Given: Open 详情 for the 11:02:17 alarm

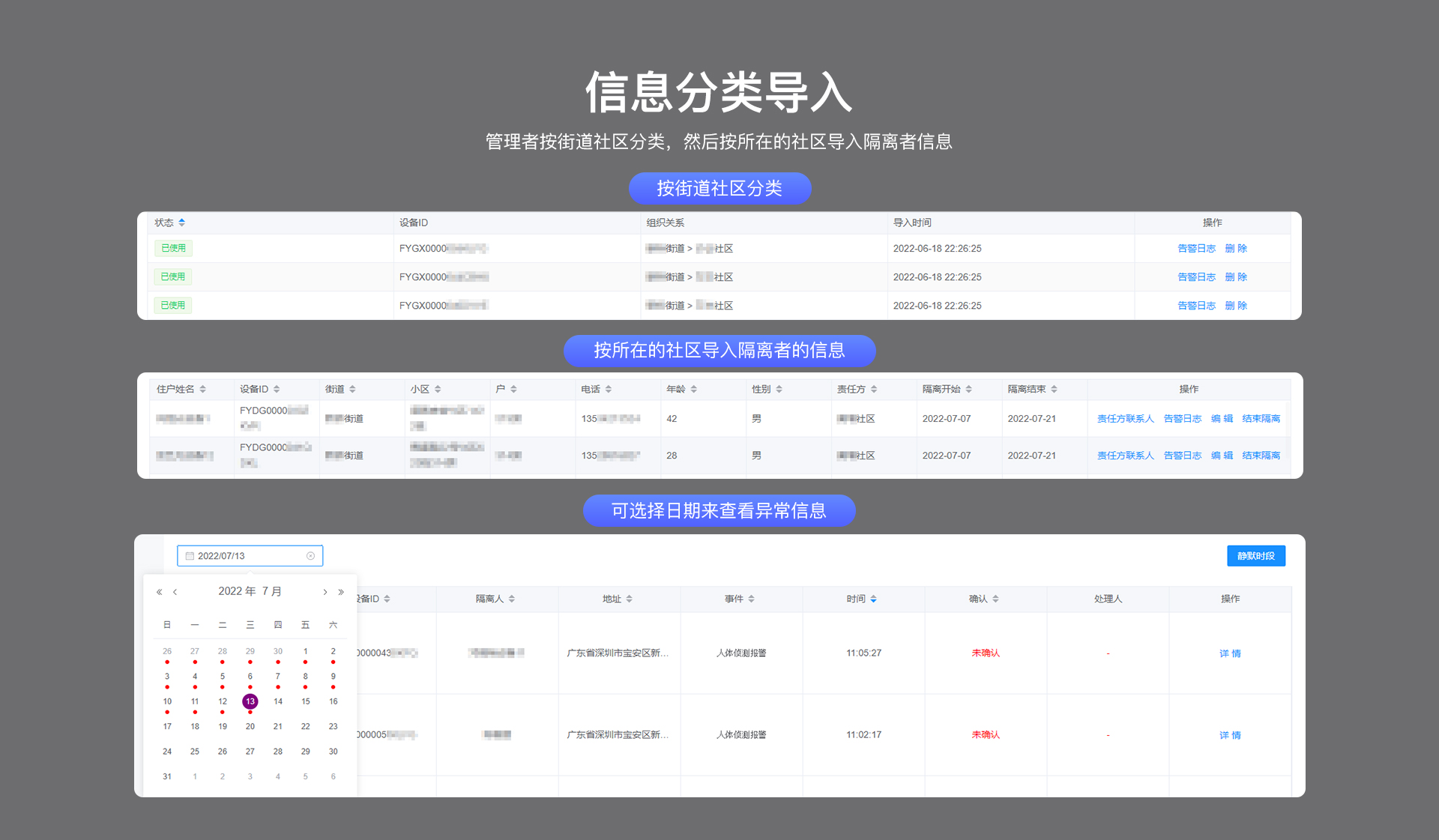Looking at the screenshot, I should [x=1230, y=735].
